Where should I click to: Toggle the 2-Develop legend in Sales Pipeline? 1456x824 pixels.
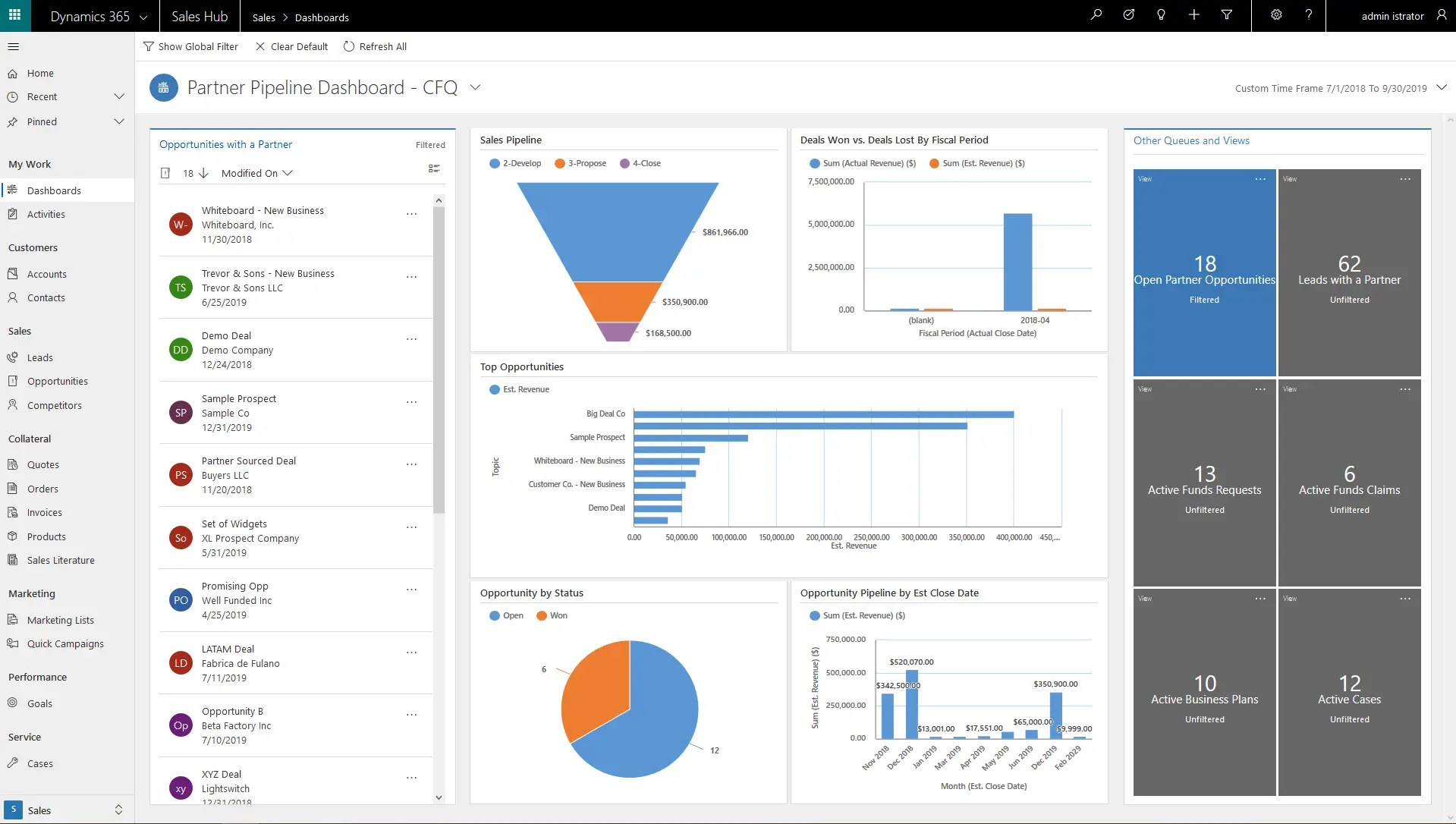coord(516,163)
